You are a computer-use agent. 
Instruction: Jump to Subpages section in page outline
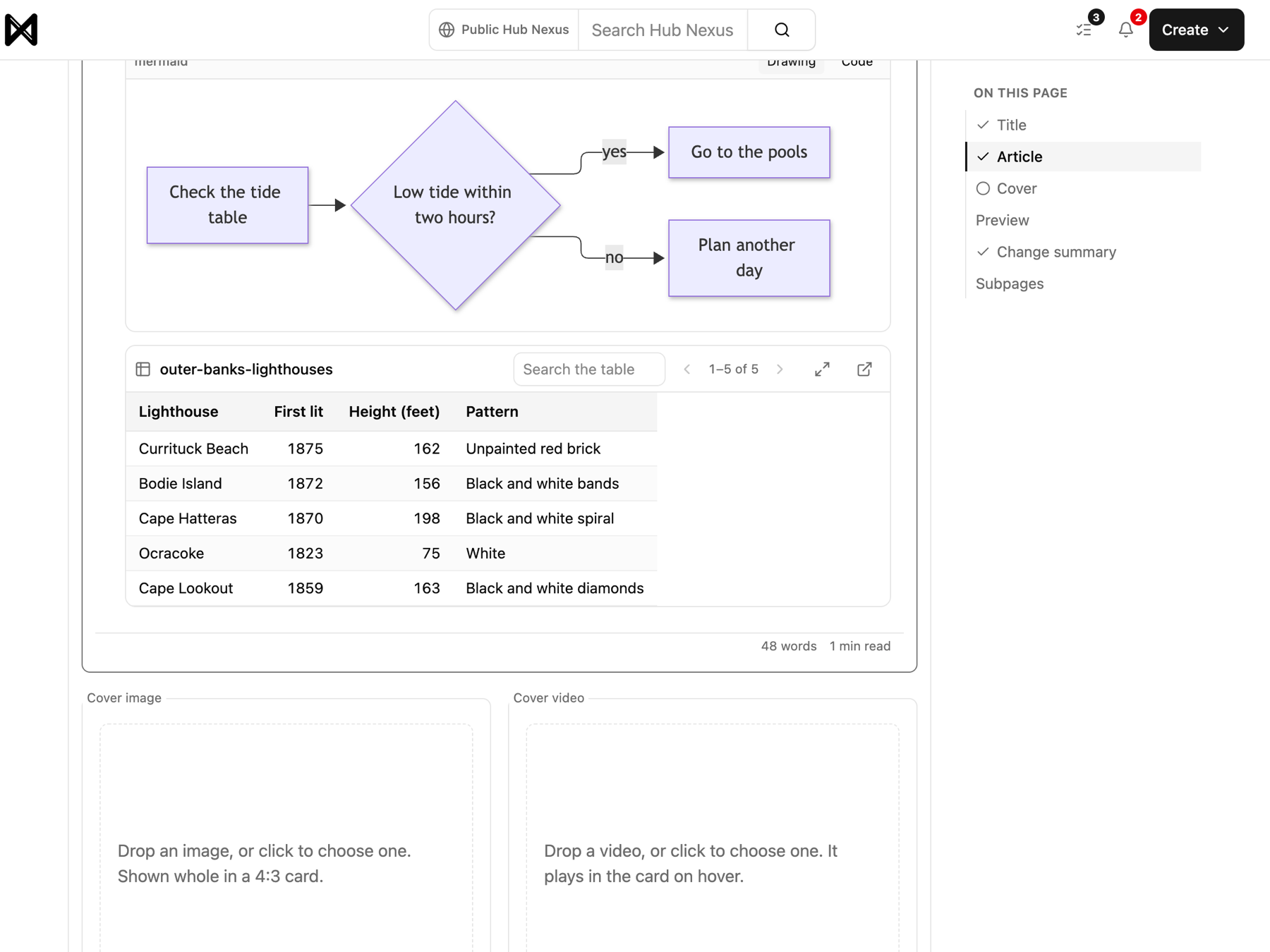[1009, 283]
